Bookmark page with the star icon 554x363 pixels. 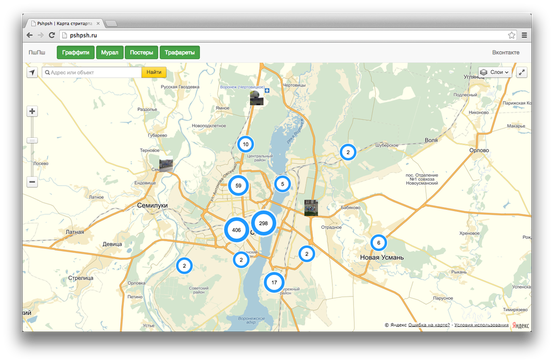511,35
